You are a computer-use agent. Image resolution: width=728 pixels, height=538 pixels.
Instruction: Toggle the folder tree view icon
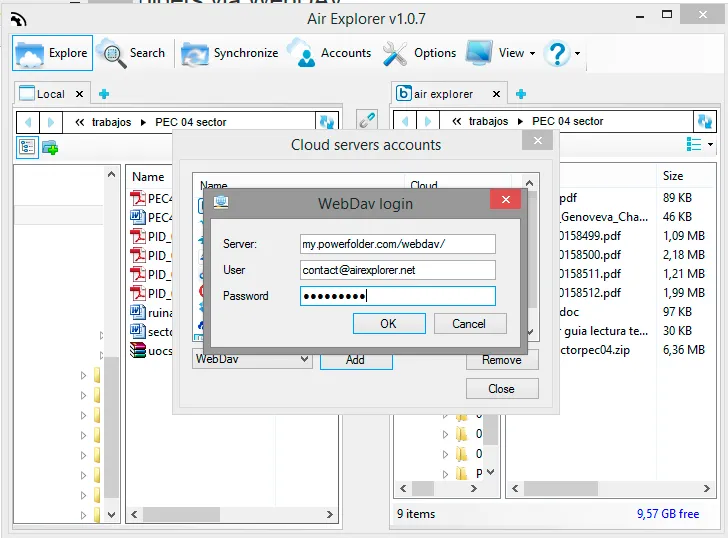pyautogui.click(x=27, y=148)
